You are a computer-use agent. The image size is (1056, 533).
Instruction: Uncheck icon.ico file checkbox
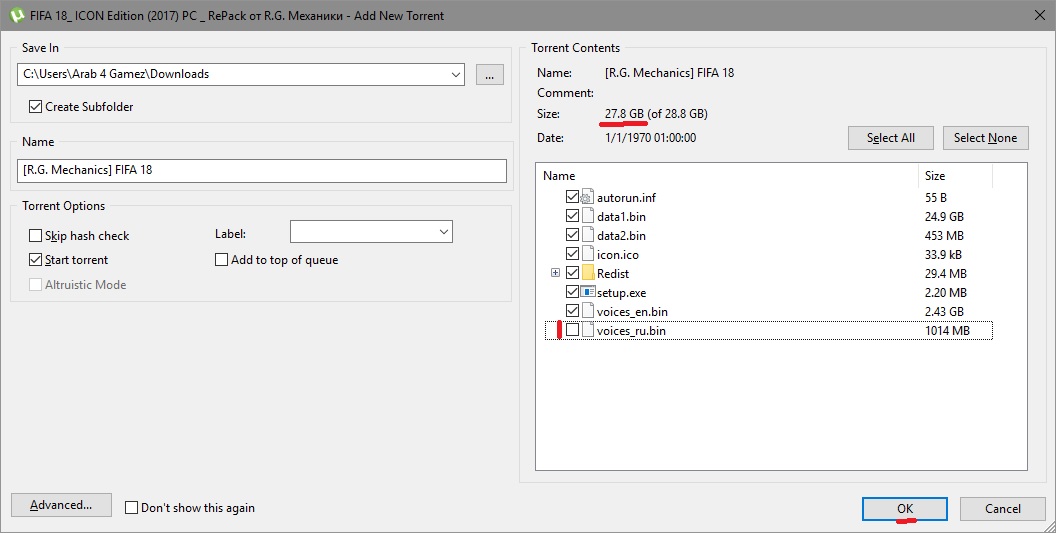[572, 253]
